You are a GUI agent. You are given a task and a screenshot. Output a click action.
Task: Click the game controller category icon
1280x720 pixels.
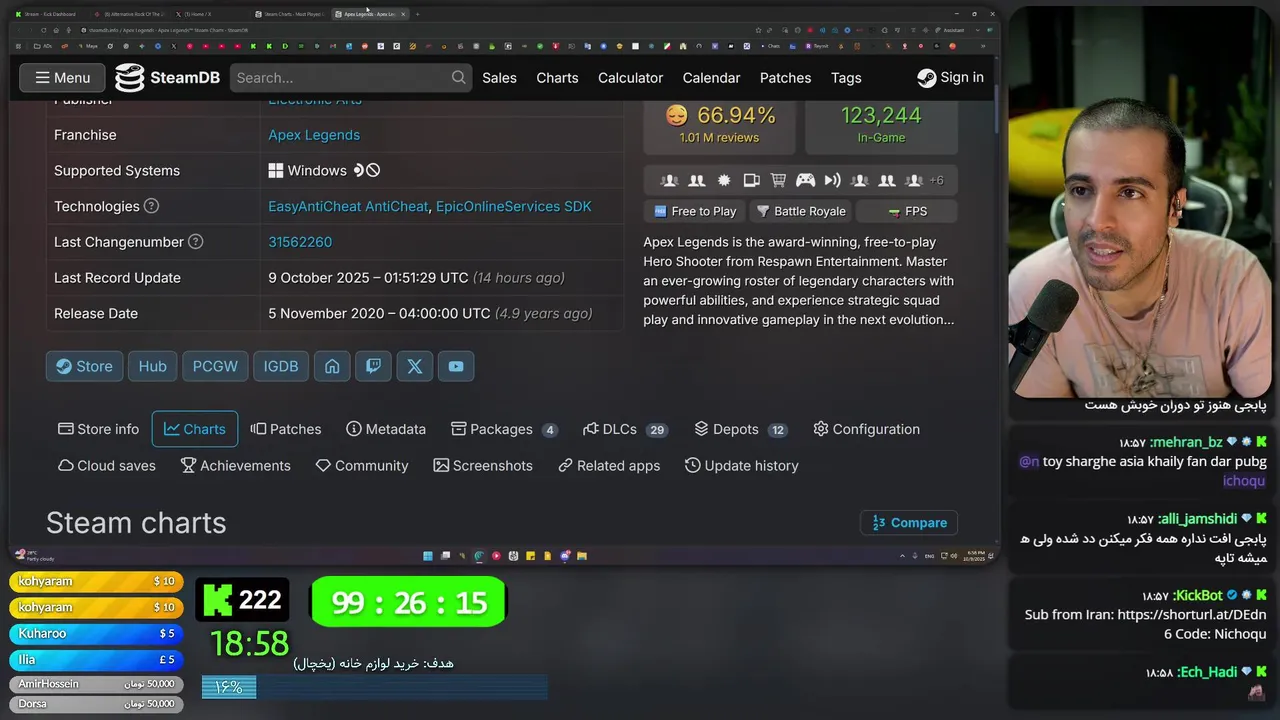pyautogui.click(x=805, y=180)
